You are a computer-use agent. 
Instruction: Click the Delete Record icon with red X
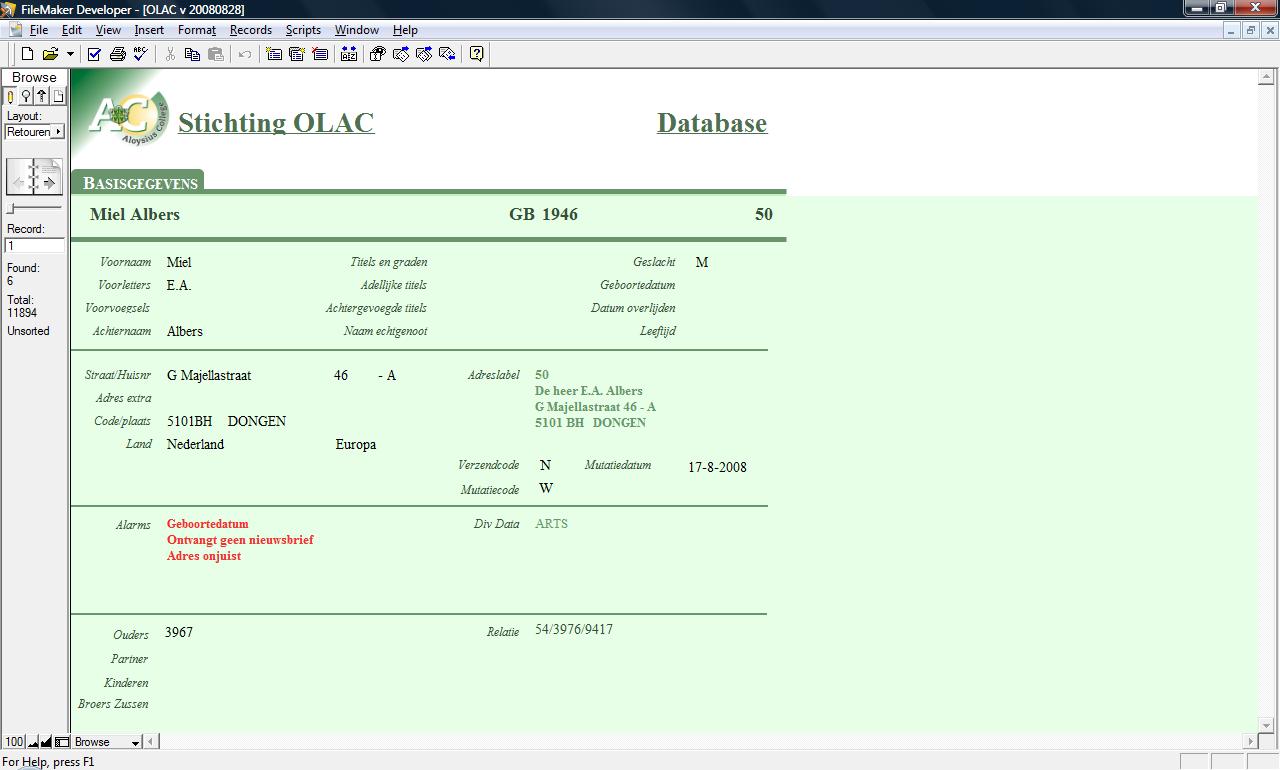[x=319, y=54]
